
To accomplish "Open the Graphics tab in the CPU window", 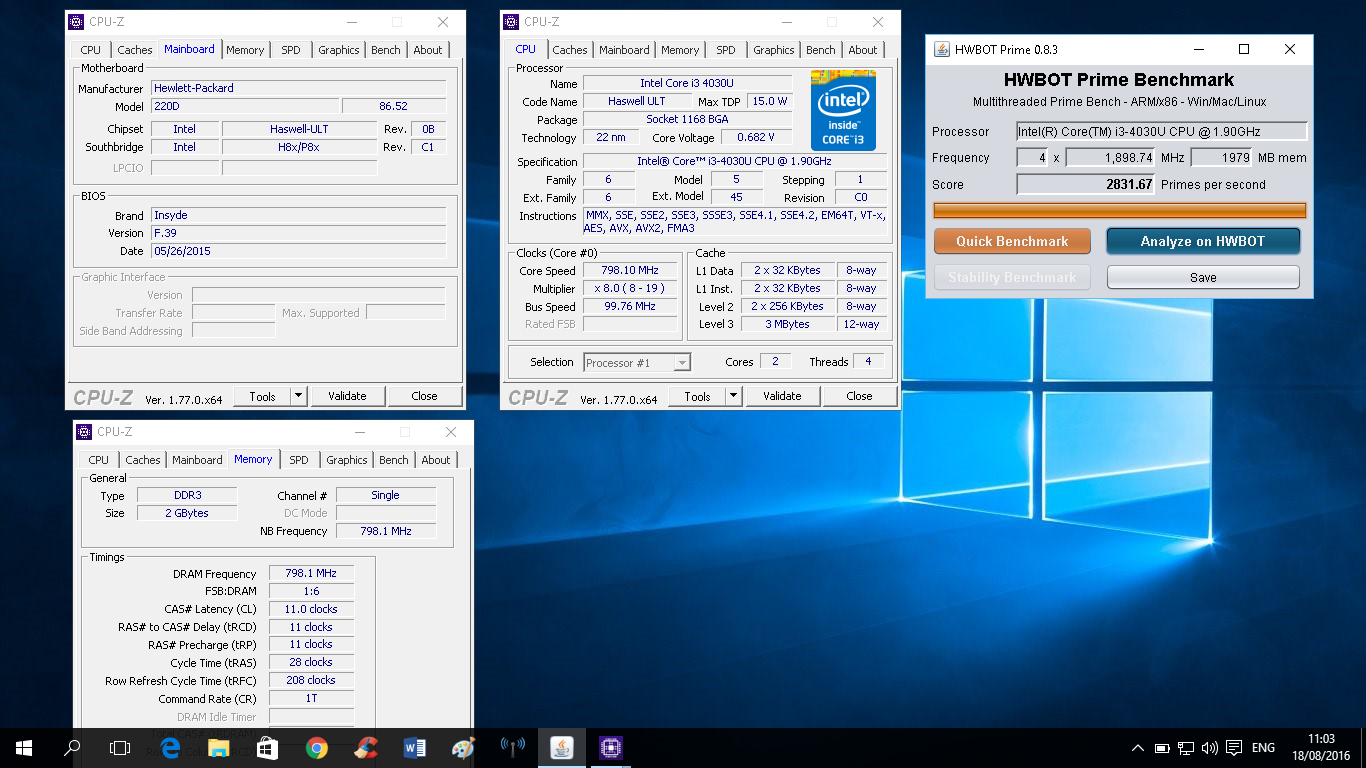I will click(774, 50).
